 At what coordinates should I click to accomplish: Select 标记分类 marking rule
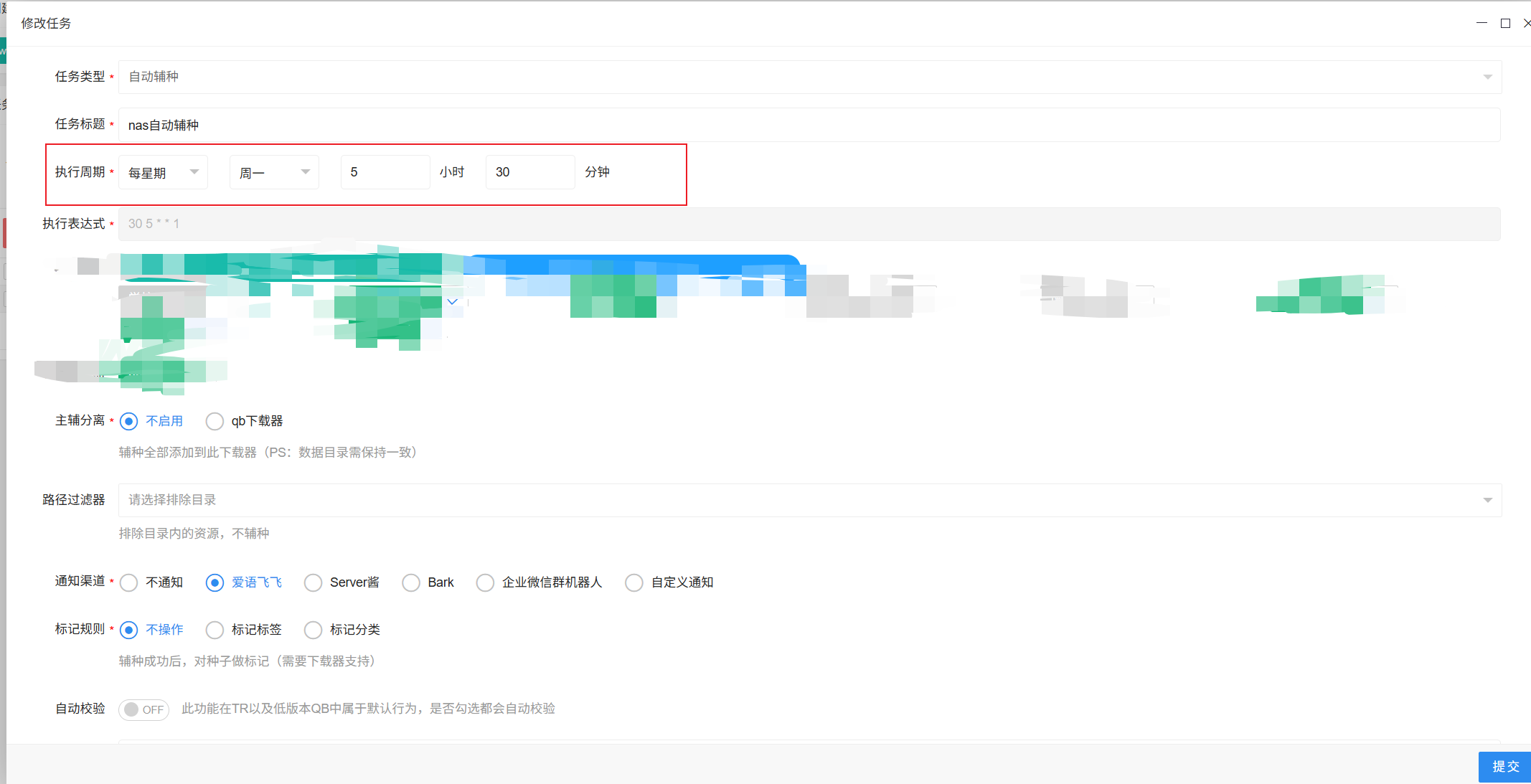click(313, 630)
